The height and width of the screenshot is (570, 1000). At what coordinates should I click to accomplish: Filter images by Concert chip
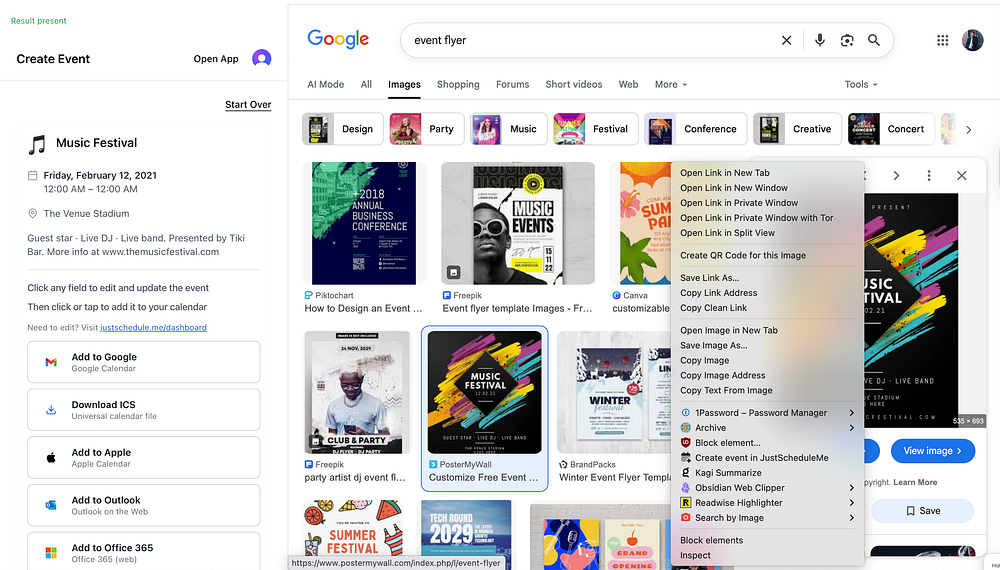[891, 129]
